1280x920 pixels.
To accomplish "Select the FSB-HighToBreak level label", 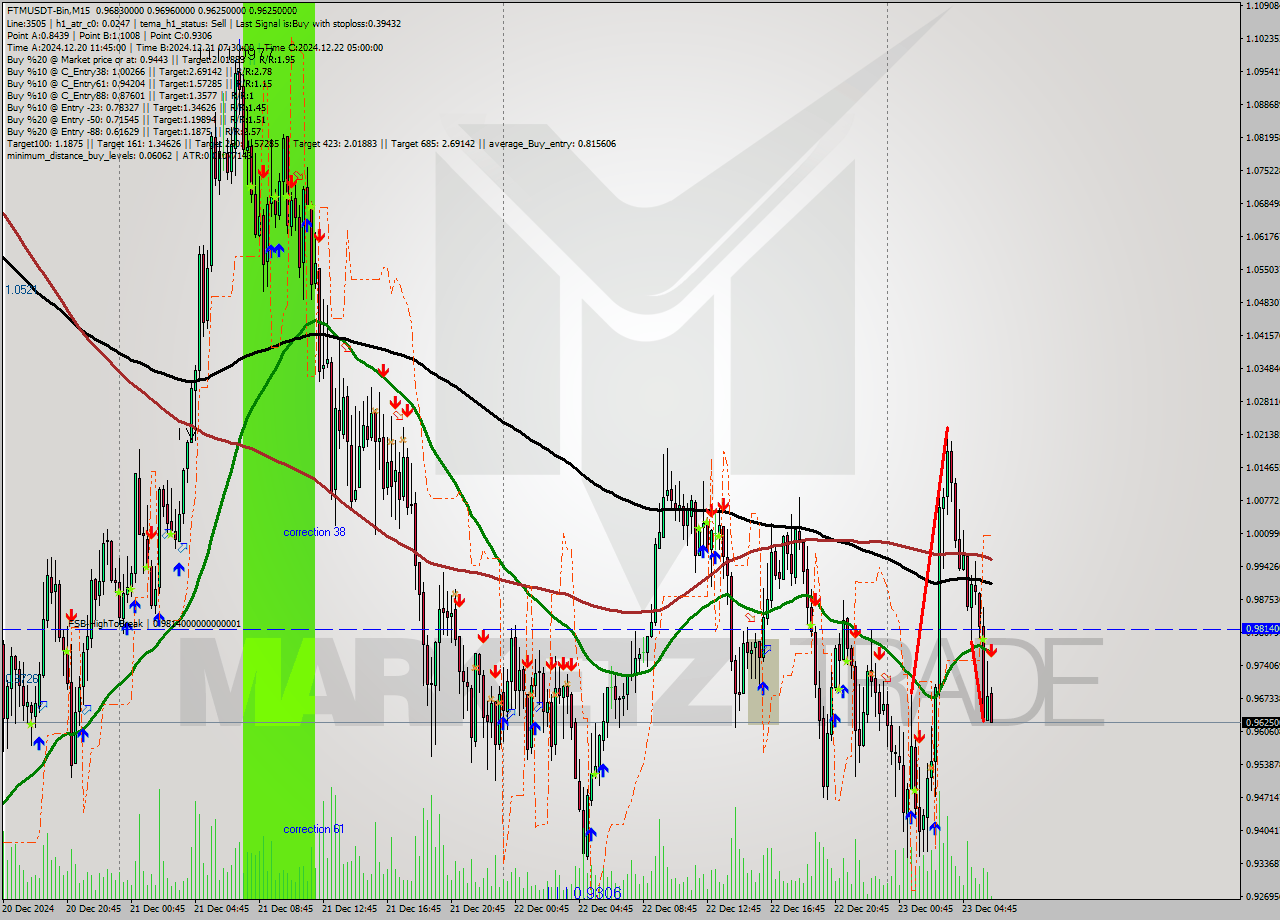I will click(x=154, y=624).
